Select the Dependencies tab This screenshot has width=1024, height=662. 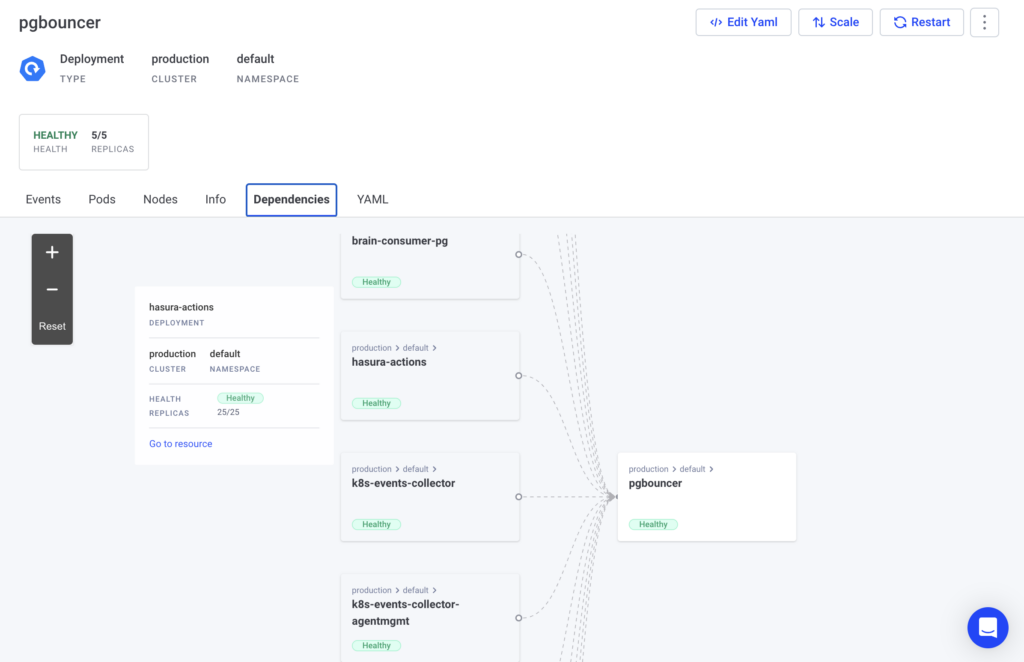tap(291, 200)
